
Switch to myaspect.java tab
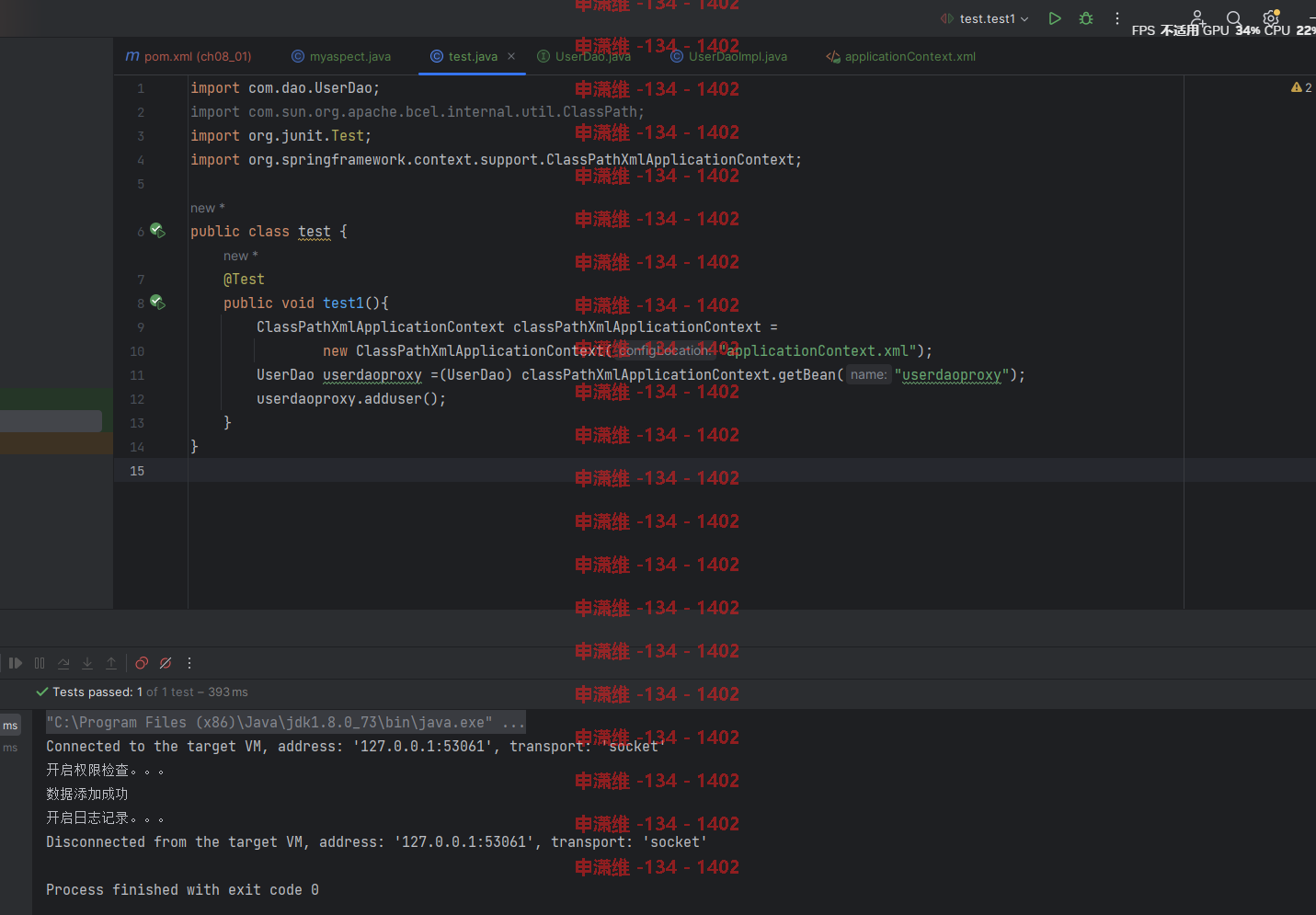341,56
